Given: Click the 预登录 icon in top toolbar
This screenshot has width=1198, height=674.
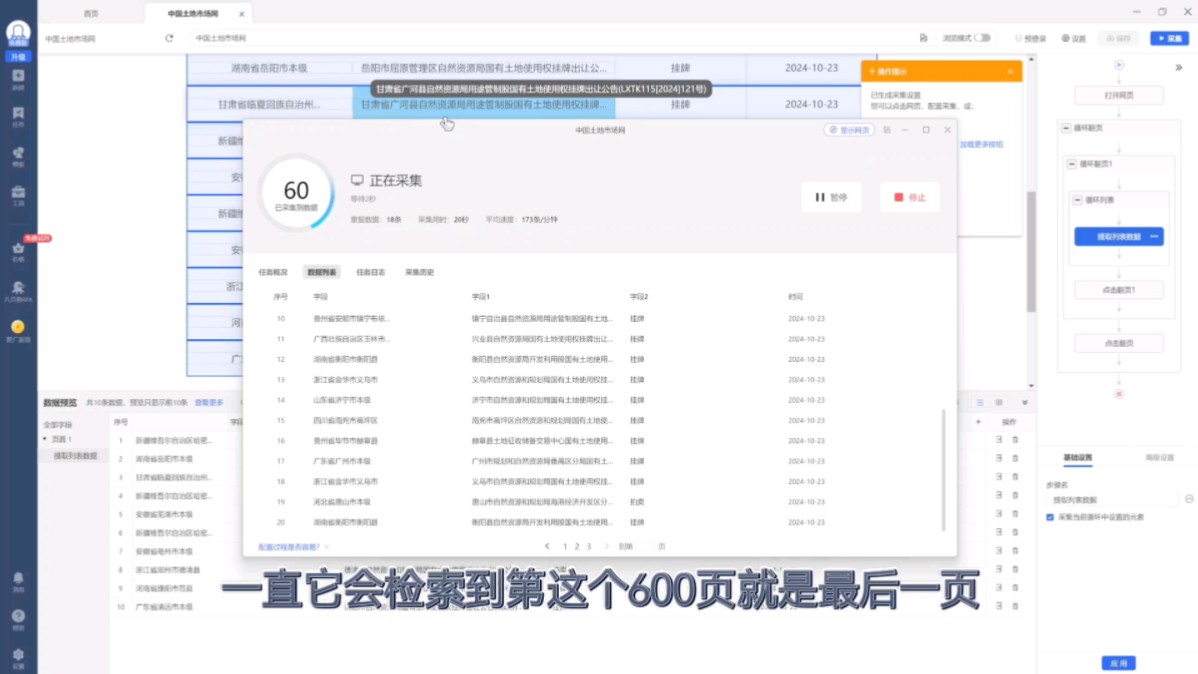Looking at the screenshot, I should coord(1032,38).
